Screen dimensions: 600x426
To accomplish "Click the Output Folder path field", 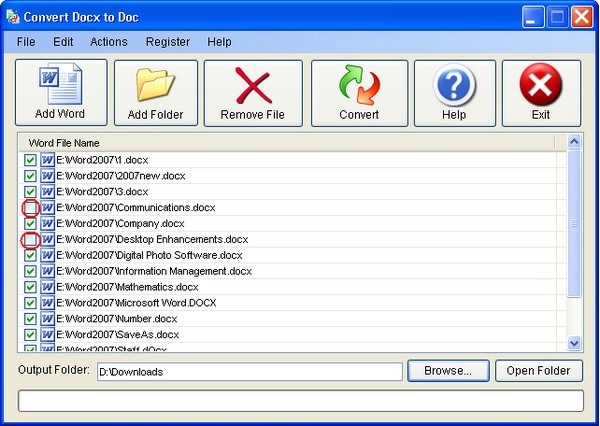I will pos(248,372).
